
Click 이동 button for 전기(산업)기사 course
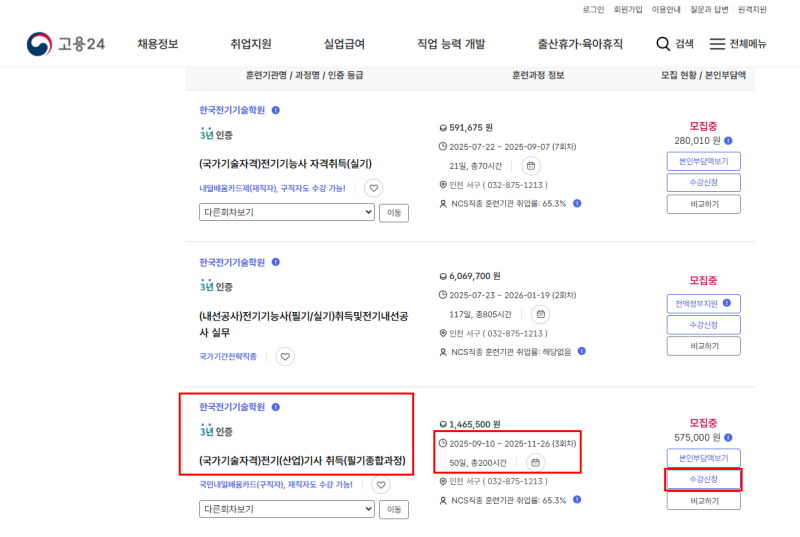[x=394, y=509]
